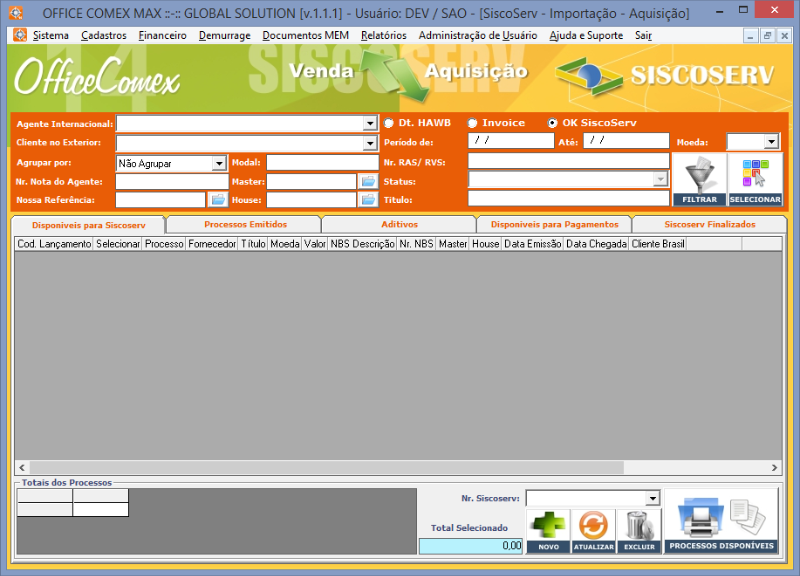Screen dimensions: 800x576
Task: Click the Nossa Referência input field
Action: (x=161, y=200)
